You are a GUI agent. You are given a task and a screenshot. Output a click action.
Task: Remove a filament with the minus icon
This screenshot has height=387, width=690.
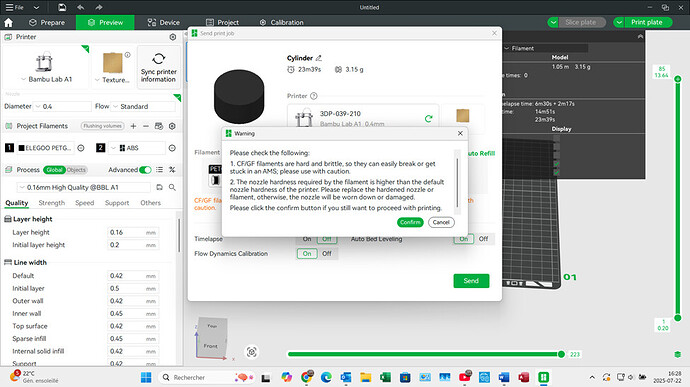(146, 126)
